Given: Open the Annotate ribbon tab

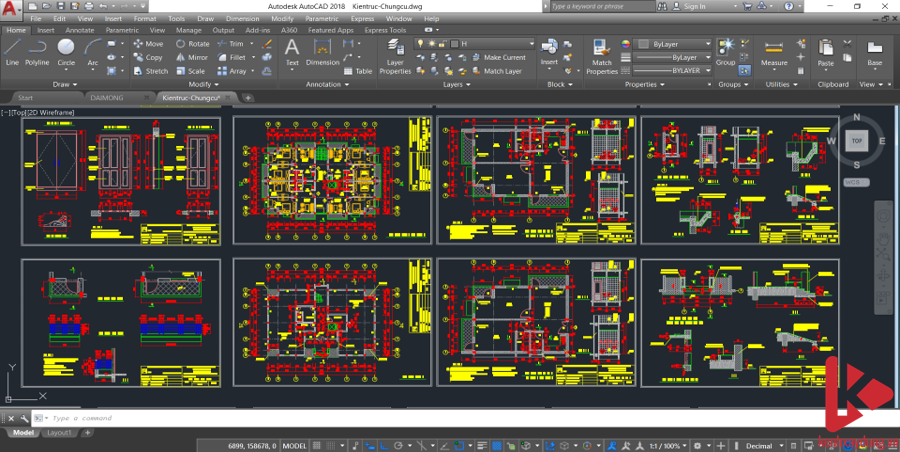Looking at the screenshot, I should [x=79, y=30].
